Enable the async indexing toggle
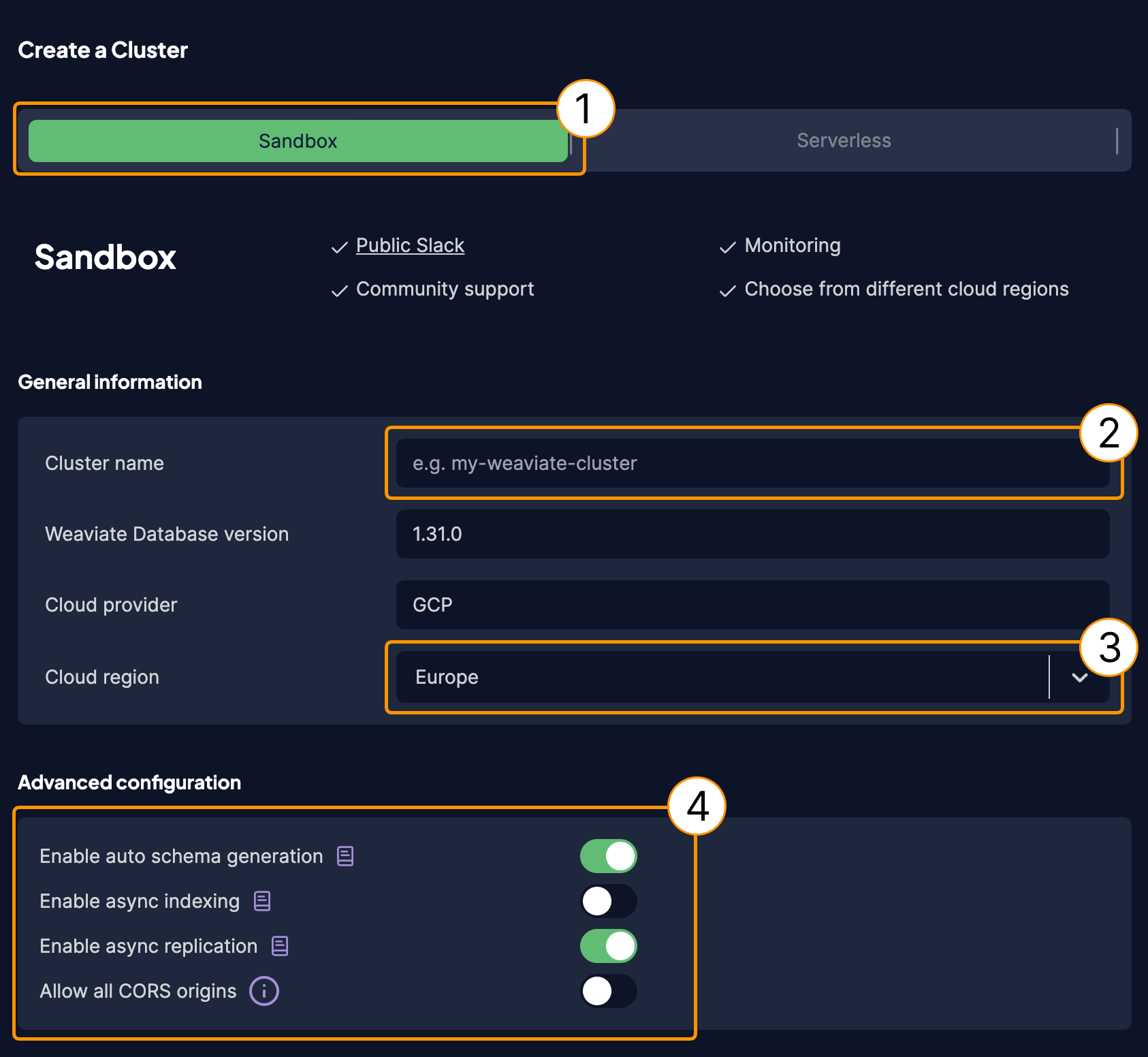The width and height of the screenshot is (1148, 1057). click(x=608, y=901)
